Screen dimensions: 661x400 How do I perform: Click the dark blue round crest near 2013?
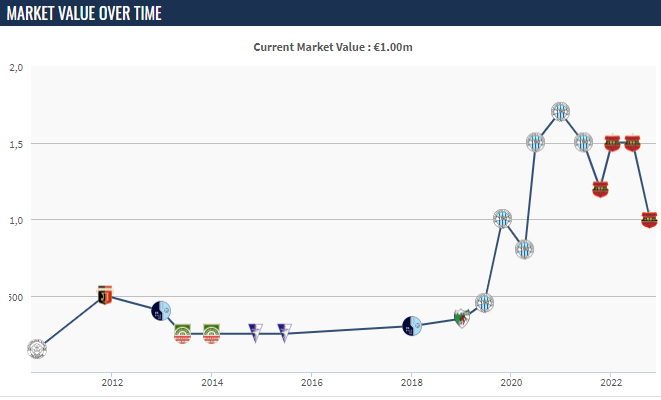162,310
